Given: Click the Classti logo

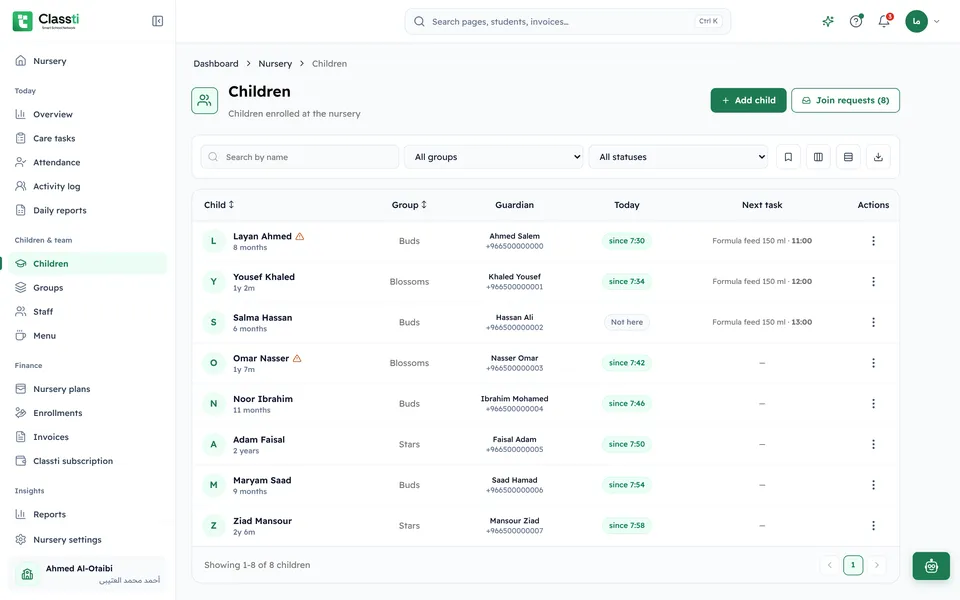Looking at the screenshot, I should pos(46,21).
